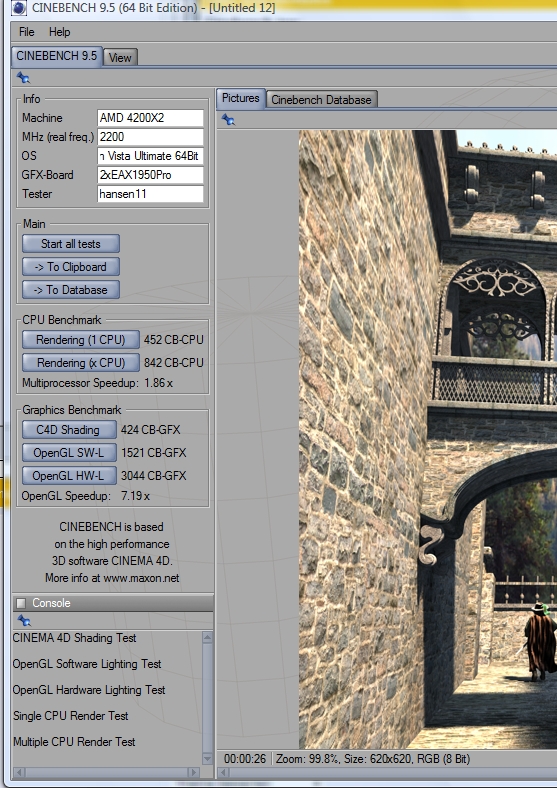Click the OS input field
This screenshot has height=788, width=557.
(150, 156)
